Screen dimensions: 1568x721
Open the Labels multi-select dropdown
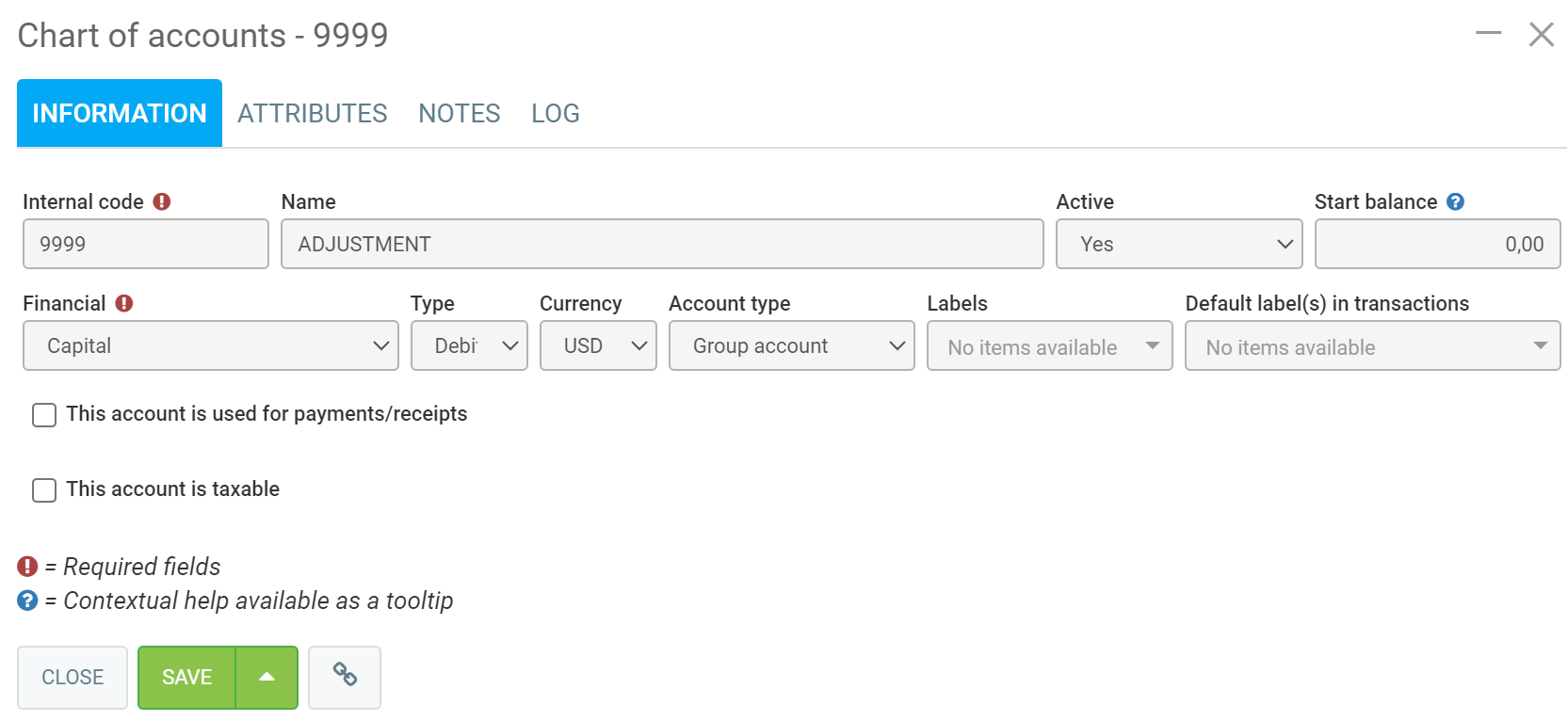(1049, 346)
